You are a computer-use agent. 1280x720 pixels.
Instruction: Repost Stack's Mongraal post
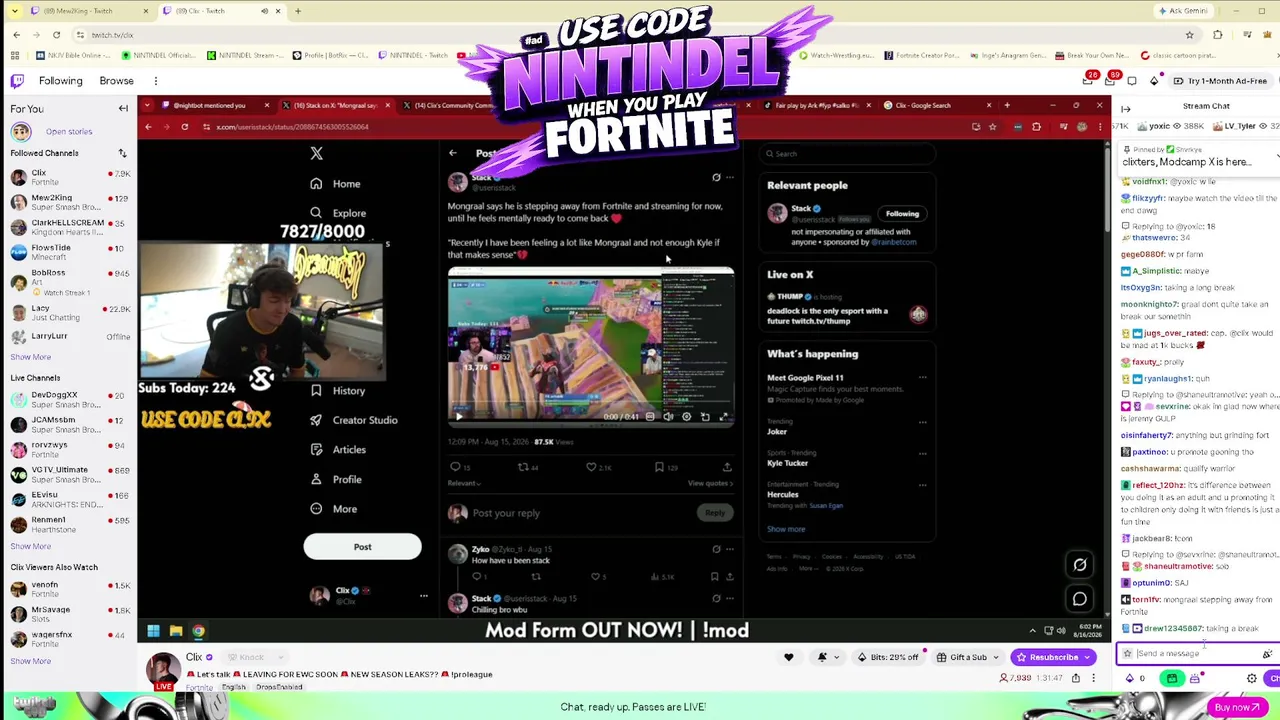[x=523, y=467]
